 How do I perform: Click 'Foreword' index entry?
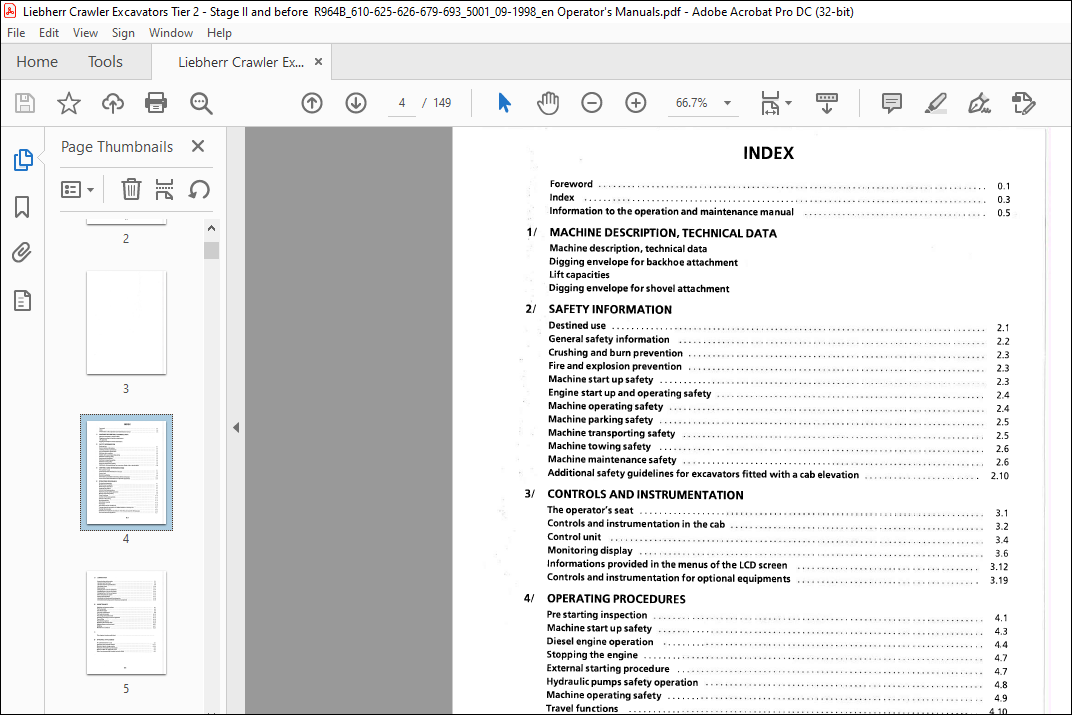(571, 184)
